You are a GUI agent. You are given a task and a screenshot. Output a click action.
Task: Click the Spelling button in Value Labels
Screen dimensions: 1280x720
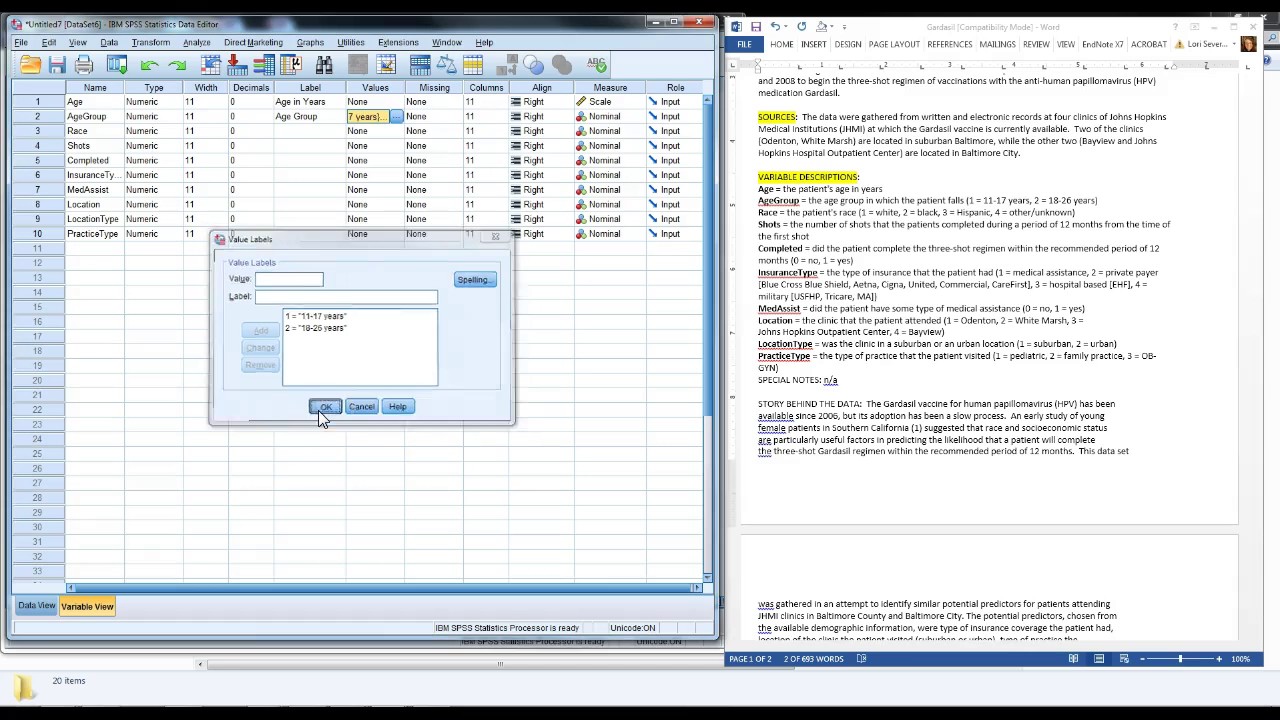[474, 280]
